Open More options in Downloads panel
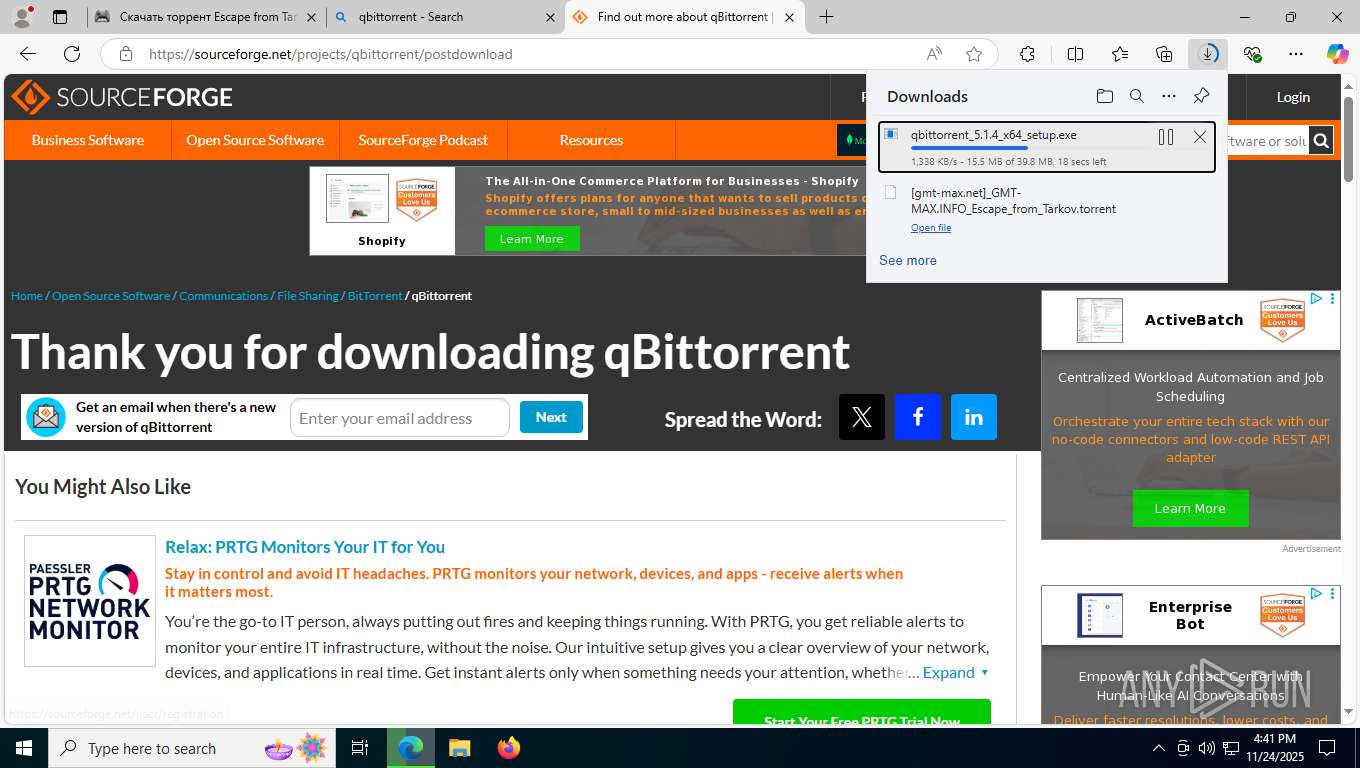 click(1169, 96)
